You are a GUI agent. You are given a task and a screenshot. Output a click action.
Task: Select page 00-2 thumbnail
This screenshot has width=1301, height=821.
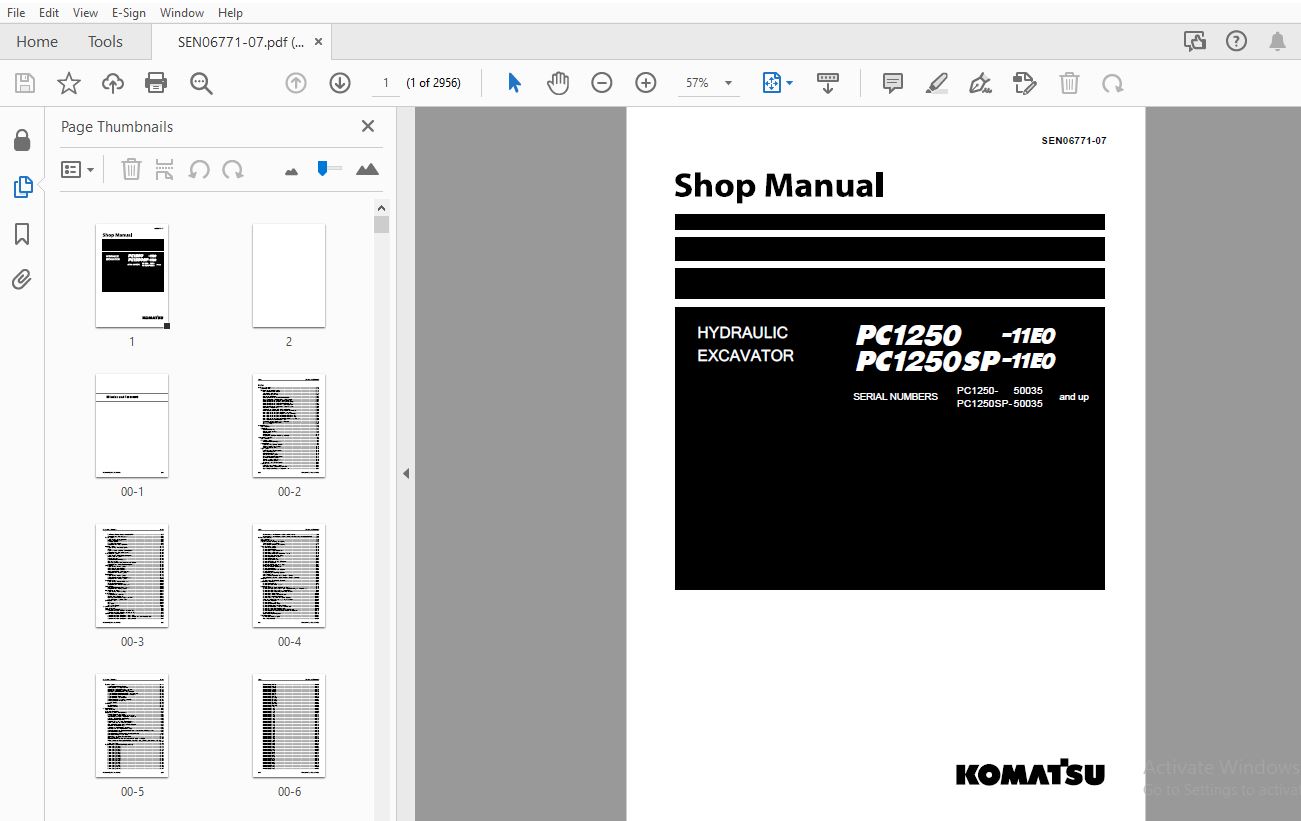[x=289, y=426]
